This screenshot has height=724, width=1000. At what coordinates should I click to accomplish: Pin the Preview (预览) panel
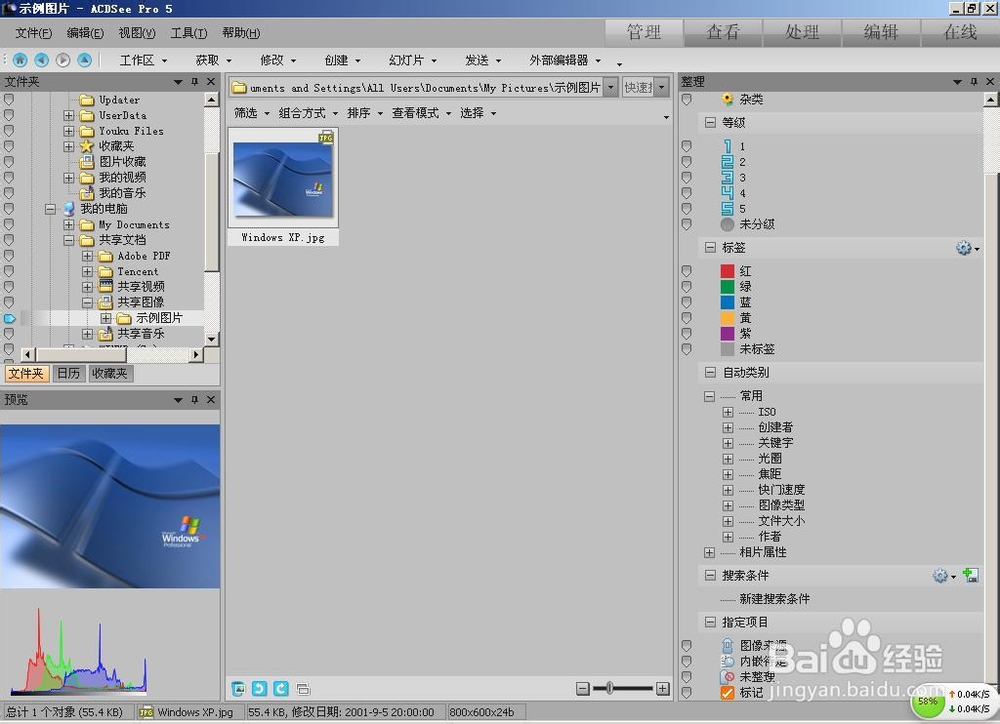(x=195, y=400)
